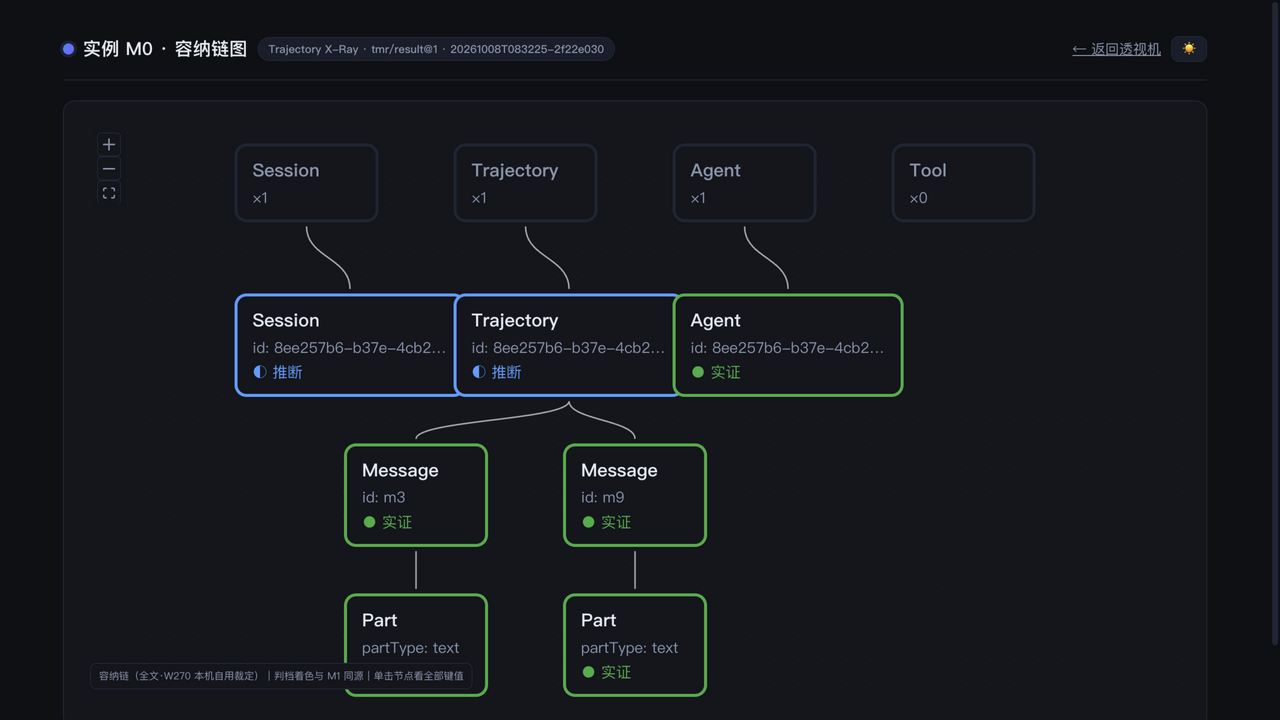The image size is (1280, 720).
Task: Select the Trajectory ×1 summary node
Action: [x=525, y=183]
